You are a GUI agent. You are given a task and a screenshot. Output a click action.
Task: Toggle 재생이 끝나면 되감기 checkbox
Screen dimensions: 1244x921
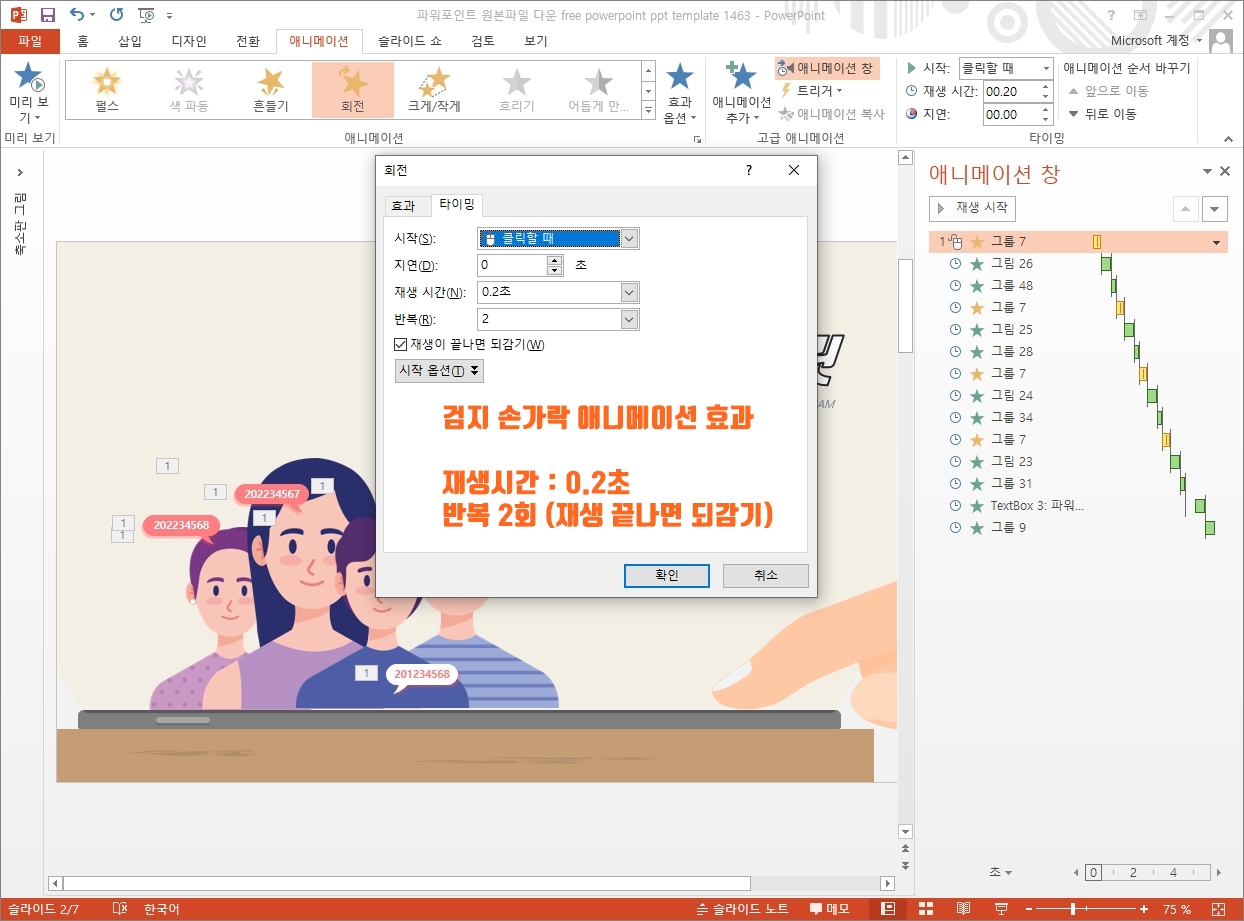pos(401,345)
